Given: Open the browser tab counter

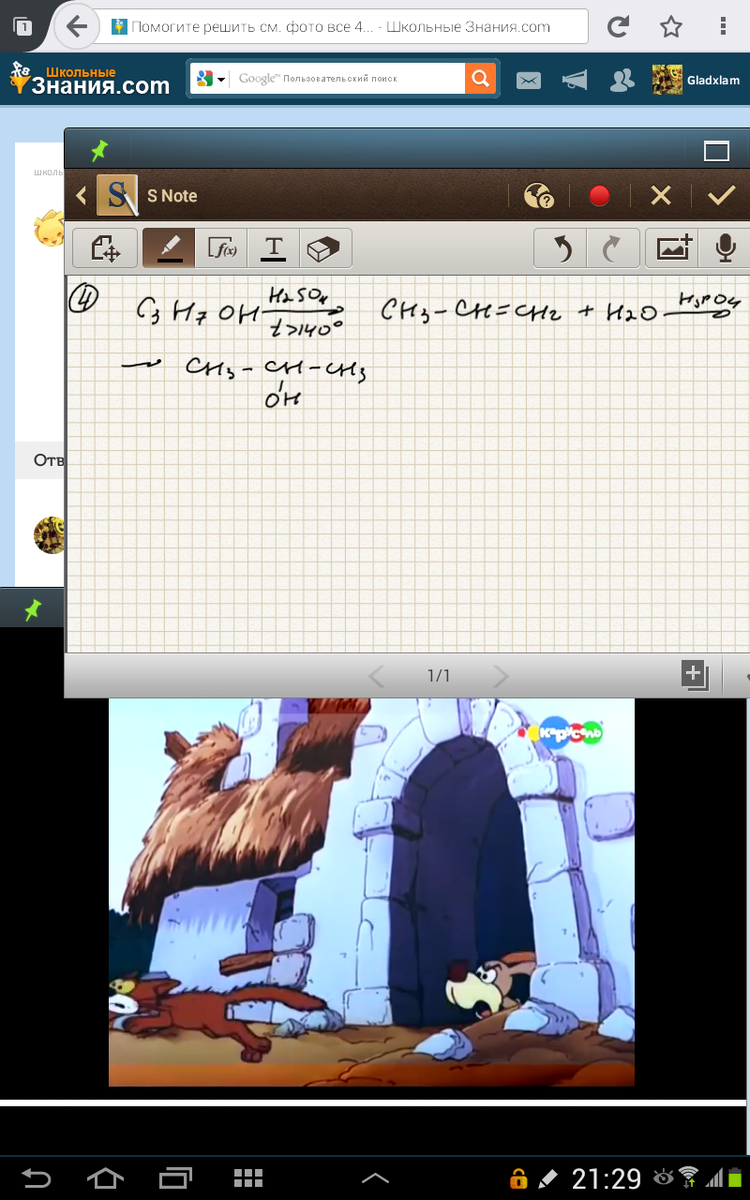Looking at the screenshot, I should (x=23, y=27).
